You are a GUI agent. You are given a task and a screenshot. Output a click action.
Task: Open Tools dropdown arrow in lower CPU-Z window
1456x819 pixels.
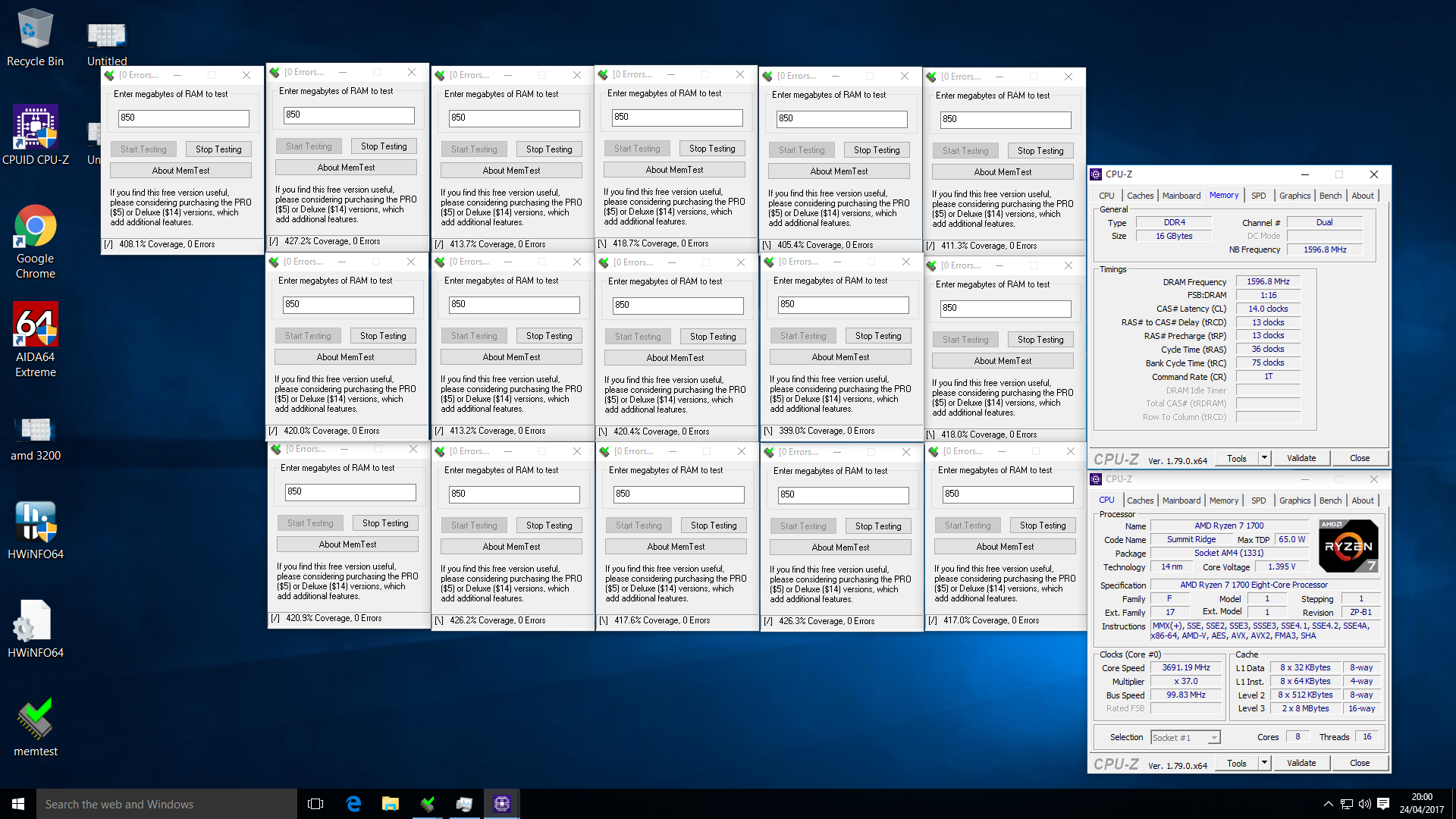1264,763
